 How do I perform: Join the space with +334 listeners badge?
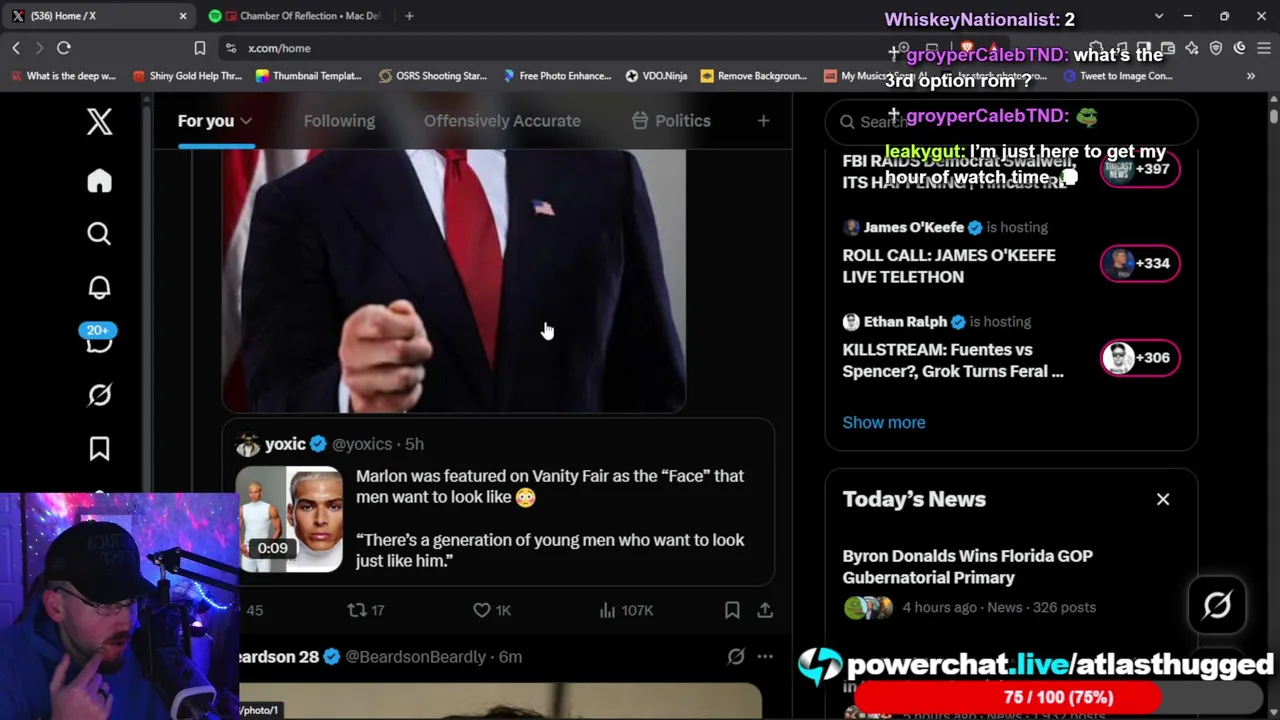[1140, 263]
